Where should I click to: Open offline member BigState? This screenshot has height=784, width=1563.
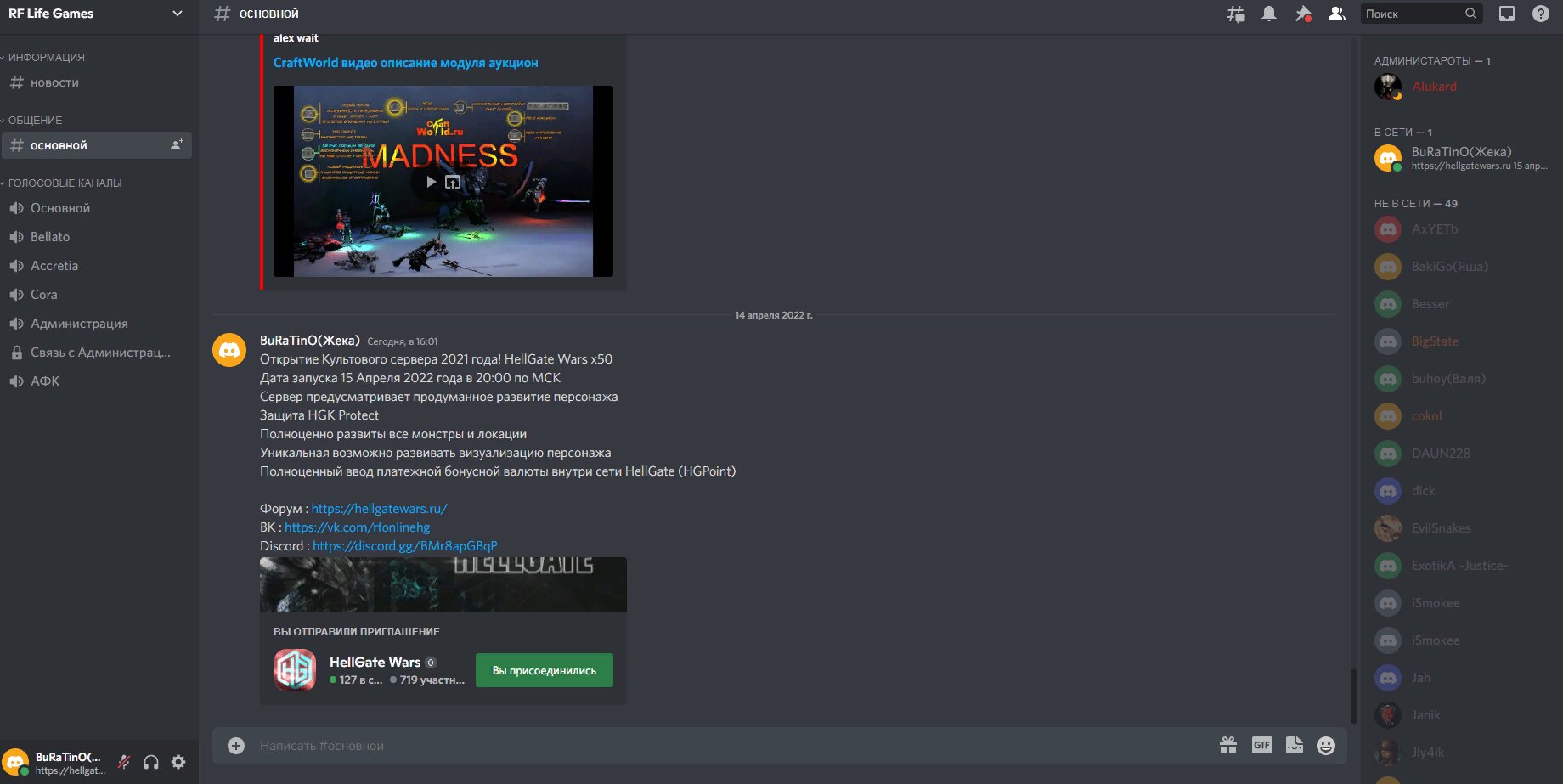click(1463, 341)
